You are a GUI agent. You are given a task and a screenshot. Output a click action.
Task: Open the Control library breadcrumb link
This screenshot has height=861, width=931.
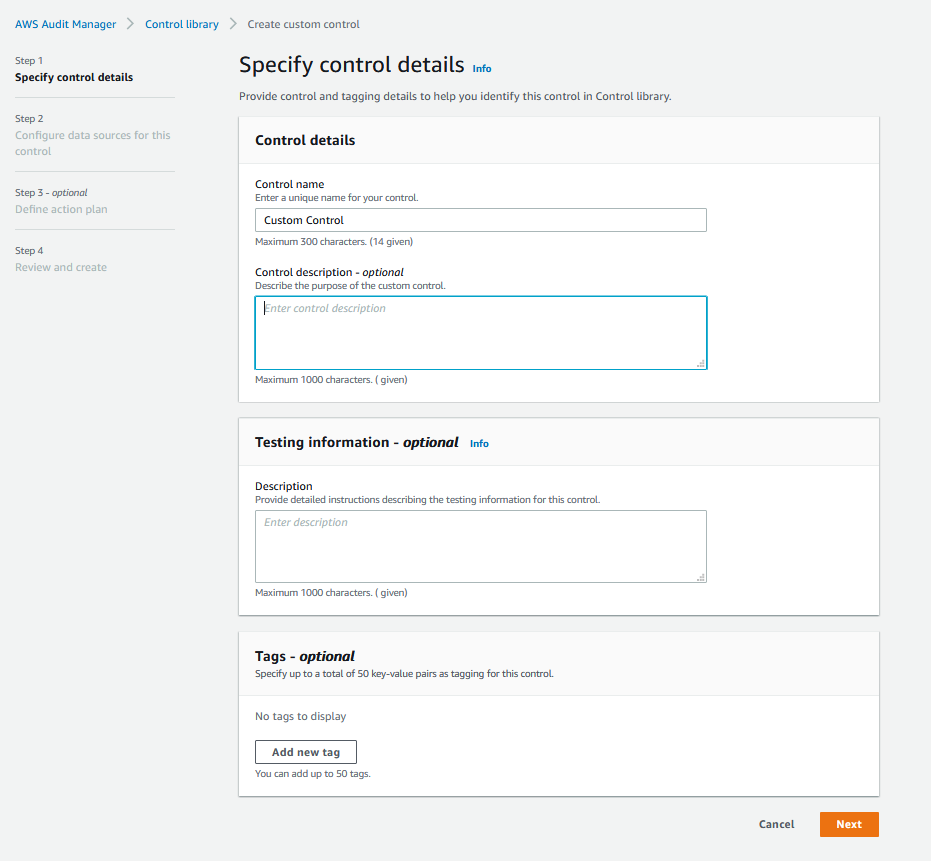(x=182, y=24)
